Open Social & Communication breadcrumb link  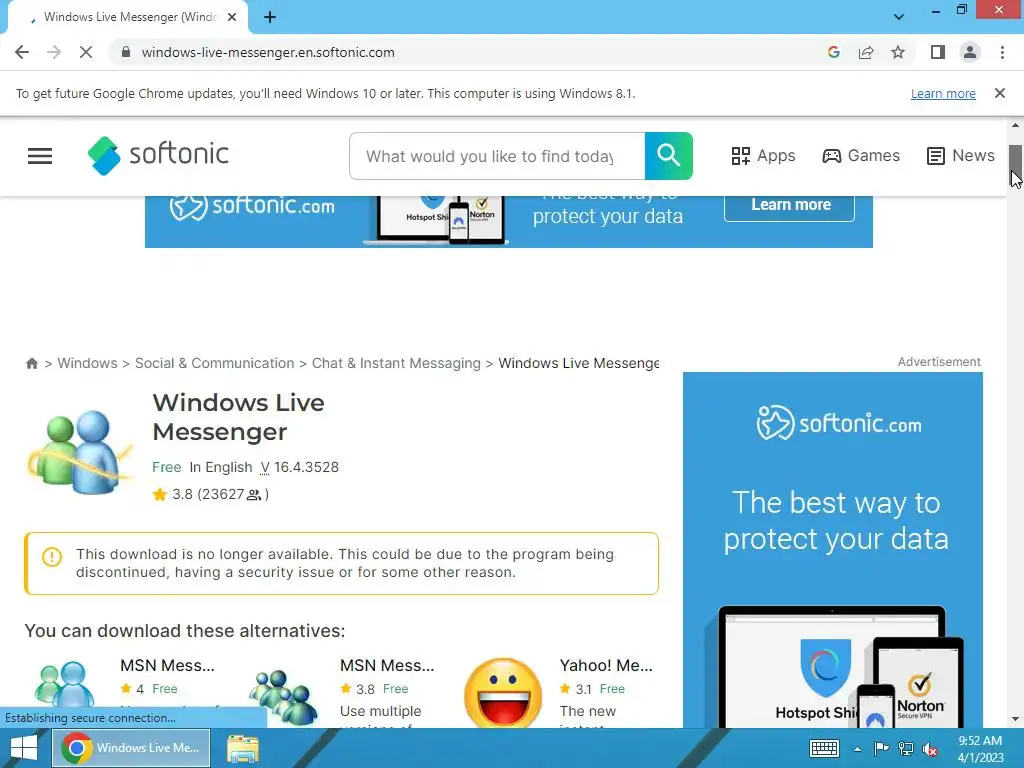(214, 363)
